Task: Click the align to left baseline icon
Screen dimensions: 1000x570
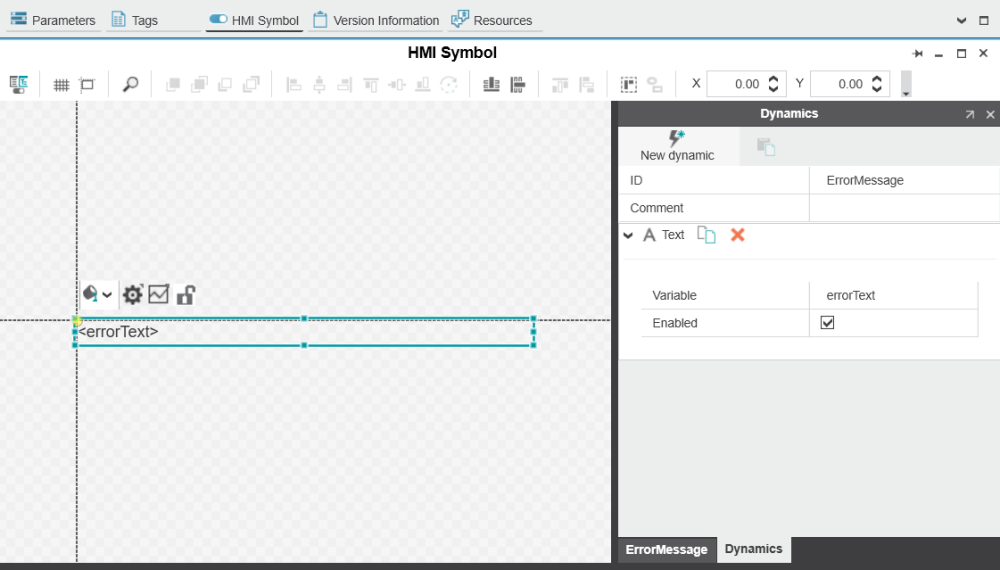Action: click(518, 84)
